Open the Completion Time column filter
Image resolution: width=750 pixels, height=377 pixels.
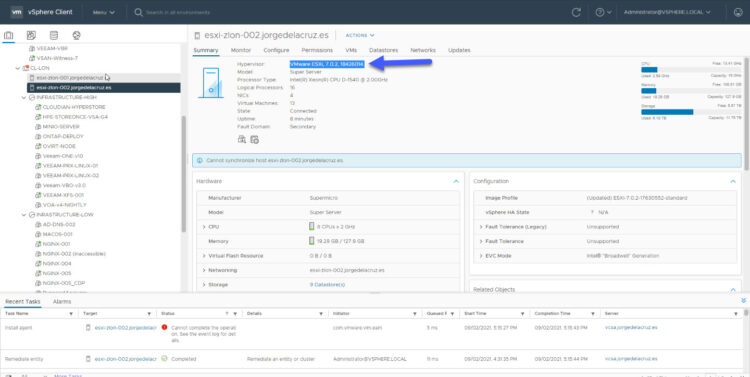point(593,314)
